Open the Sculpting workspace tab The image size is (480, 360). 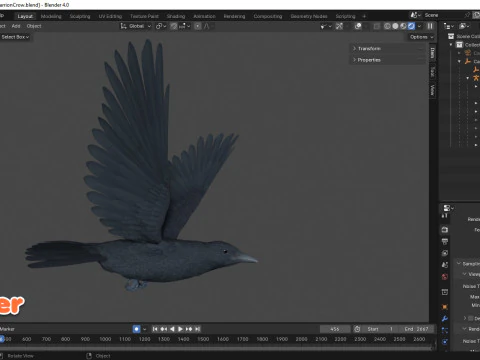pos(80,16)
